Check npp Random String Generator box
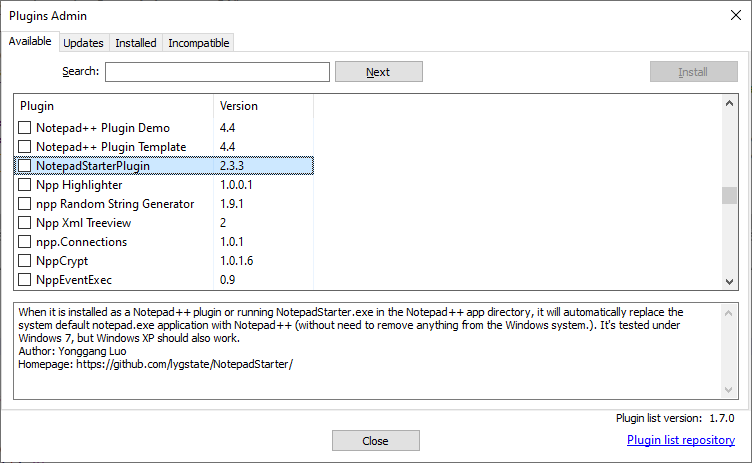The height and width of the screenshot is (463, 752). pos(24,203)
